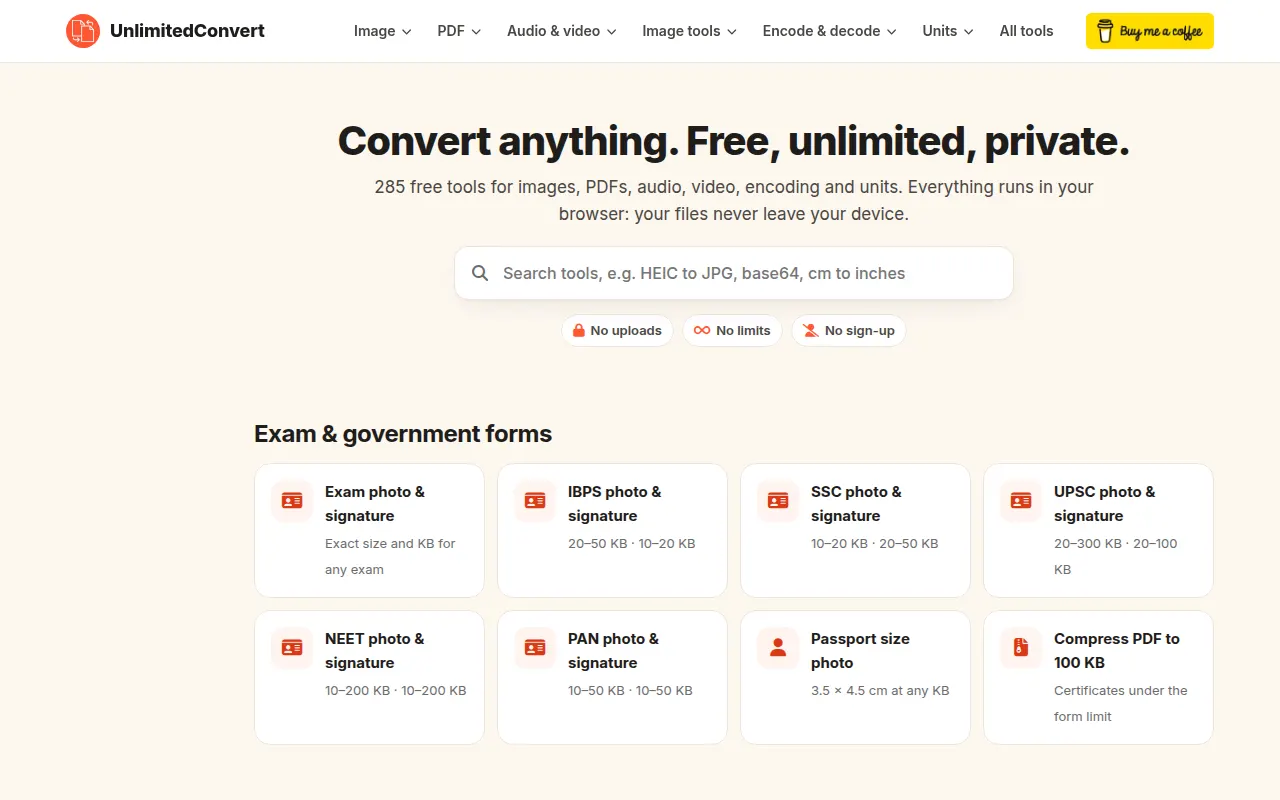
Task: Click the UnlimitedConvert brand name
Action: coord(187,31)
